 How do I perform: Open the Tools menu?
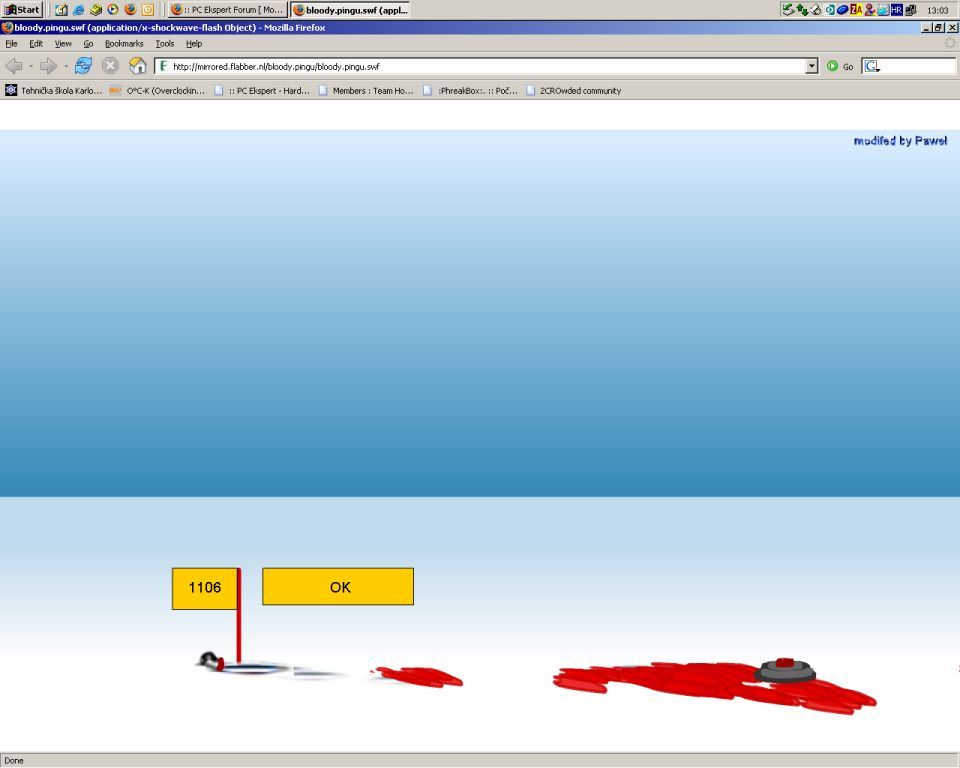click(x=164, y=44)
